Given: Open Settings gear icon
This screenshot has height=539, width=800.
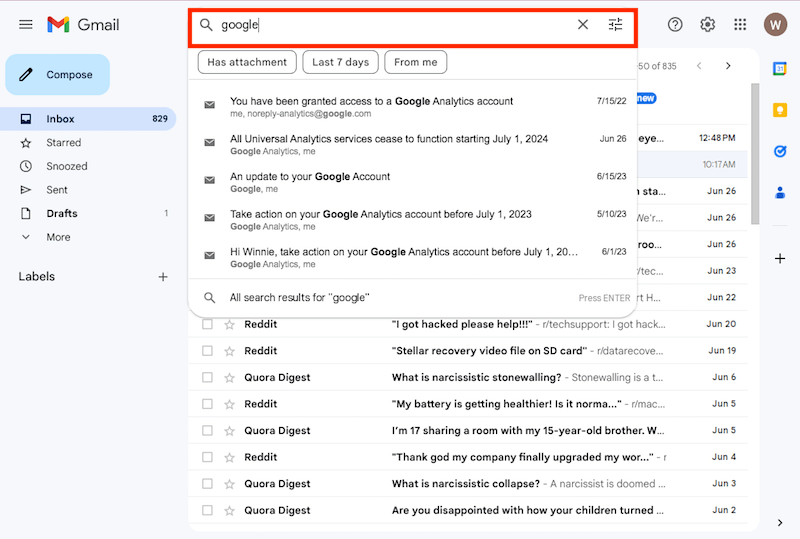Looking at the screenshot, I should point(708,24).
